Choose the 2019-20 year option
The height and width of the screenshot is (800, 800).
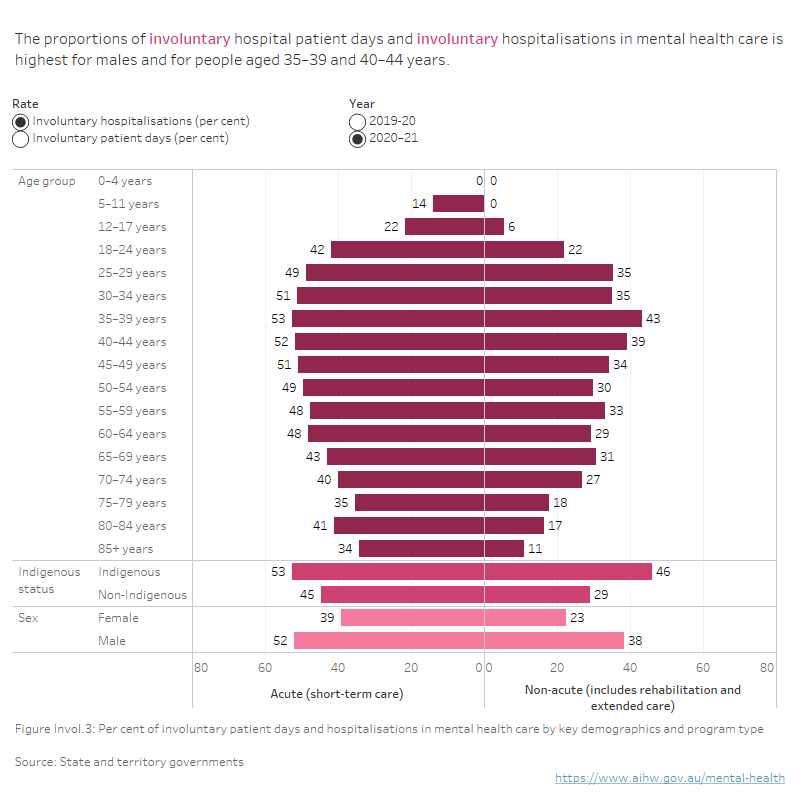click(x=357, y=121)
